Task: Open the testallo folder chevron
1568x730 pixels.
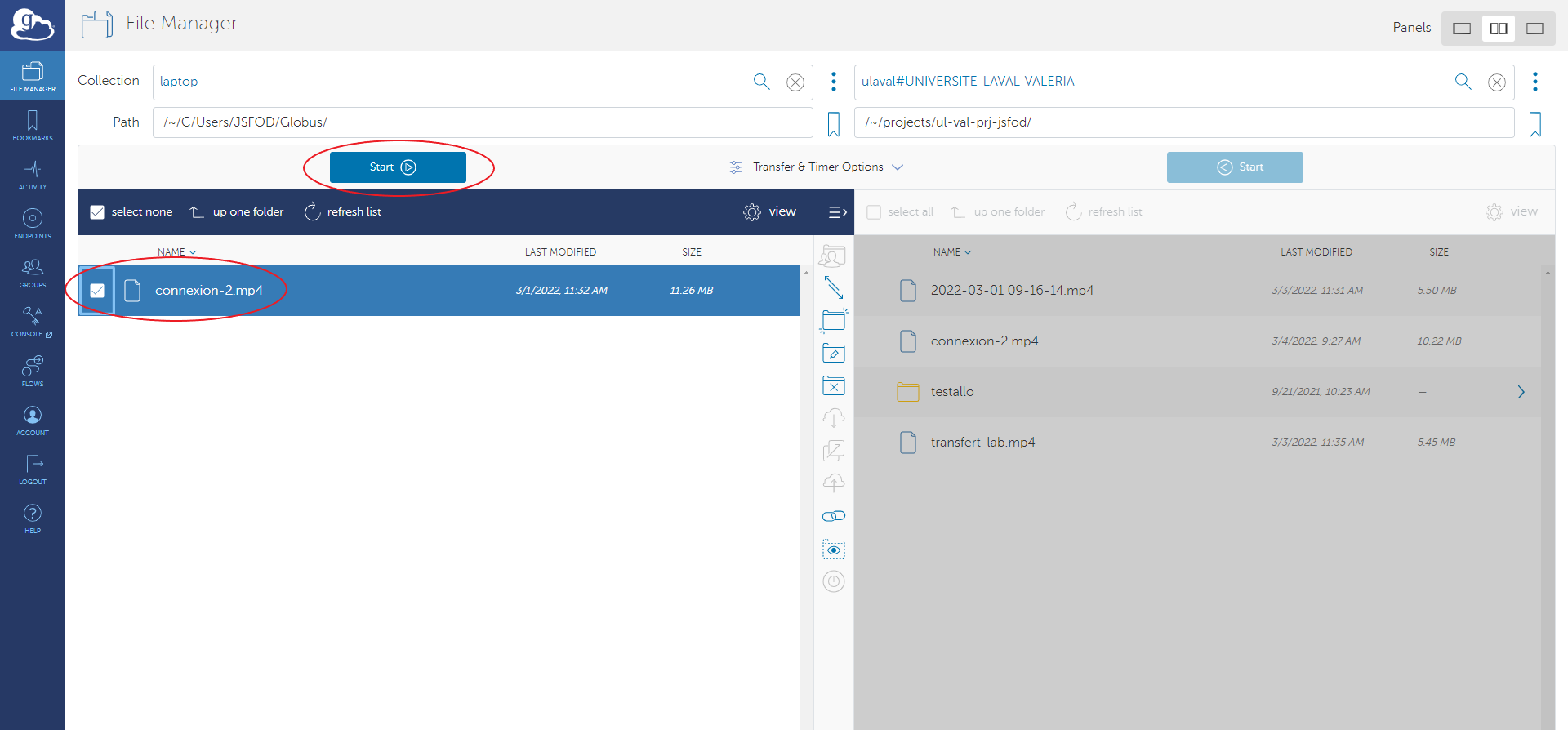Action: [1521, 392]
